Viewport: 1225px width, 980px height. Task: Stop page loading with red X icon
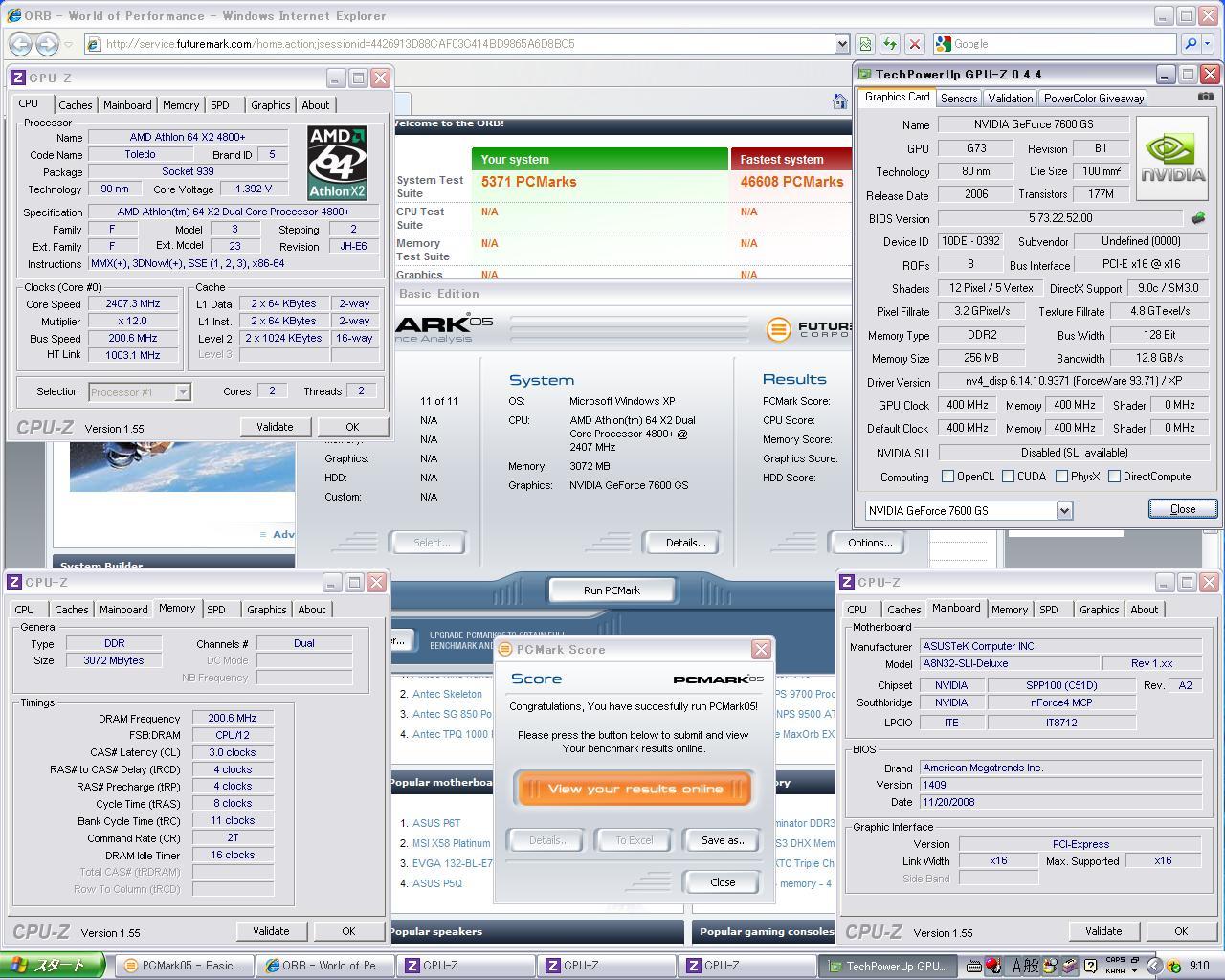[915, 44]
